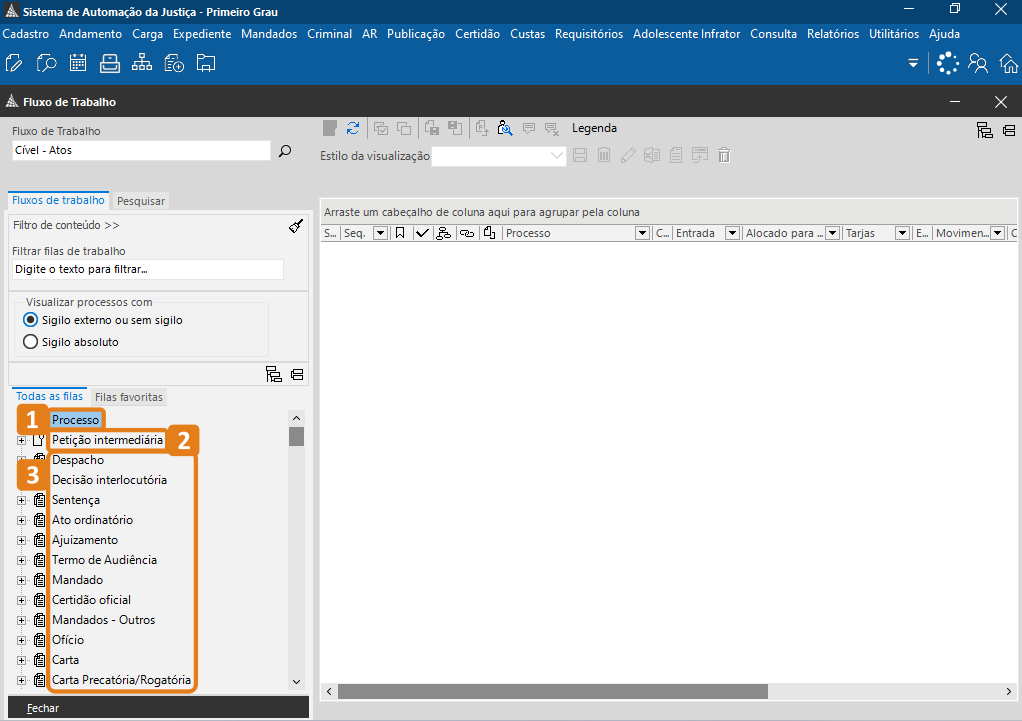Click the Legenda button

pyautogui.click(x=594, y=128)
